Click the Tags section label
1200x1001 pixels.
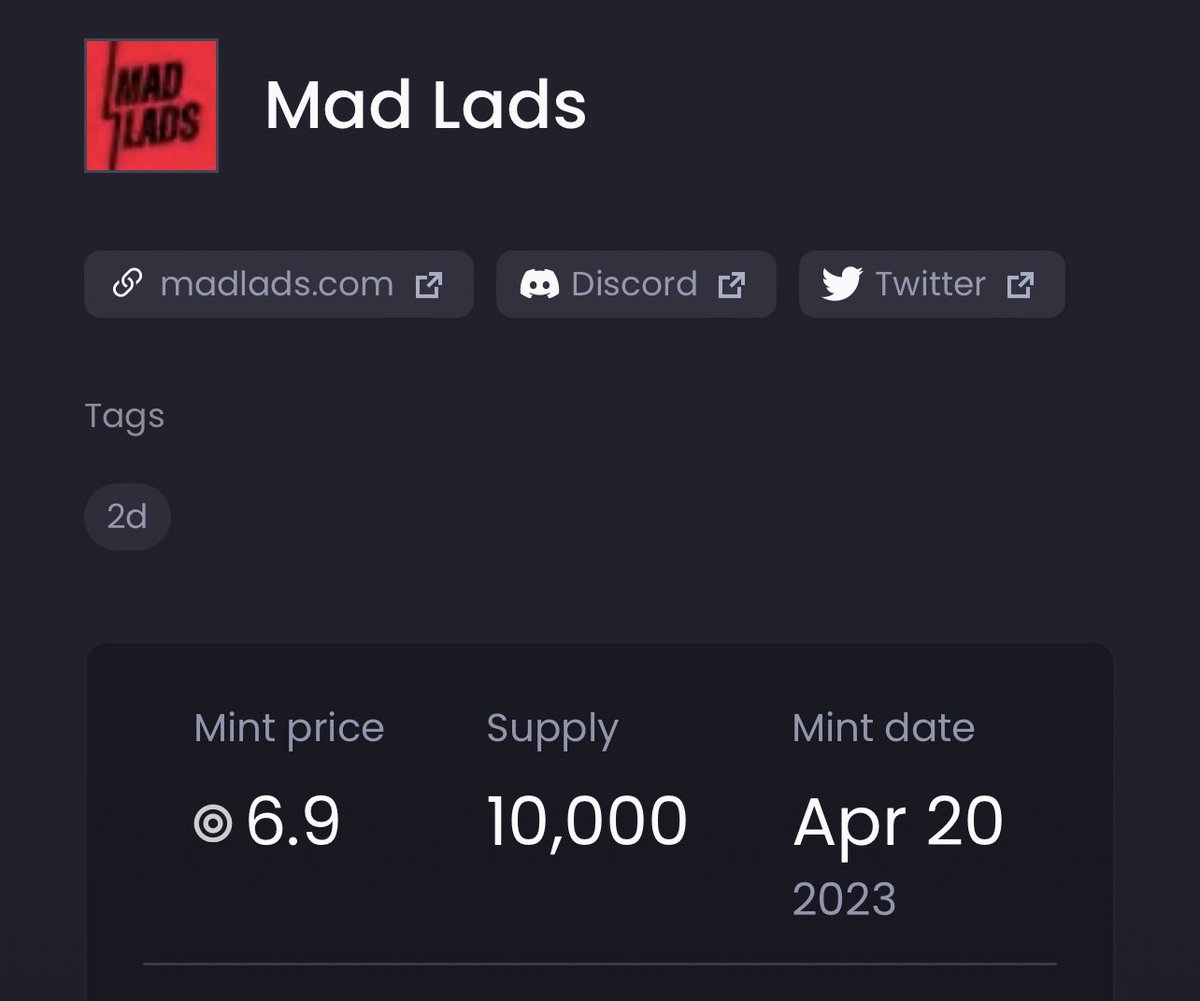(x=124, y=416)
